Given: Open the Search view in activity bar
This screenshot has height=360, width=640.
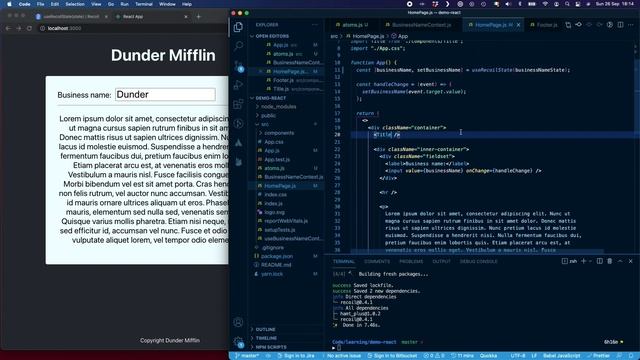Looking at the screenshot, I should [238, 45].
